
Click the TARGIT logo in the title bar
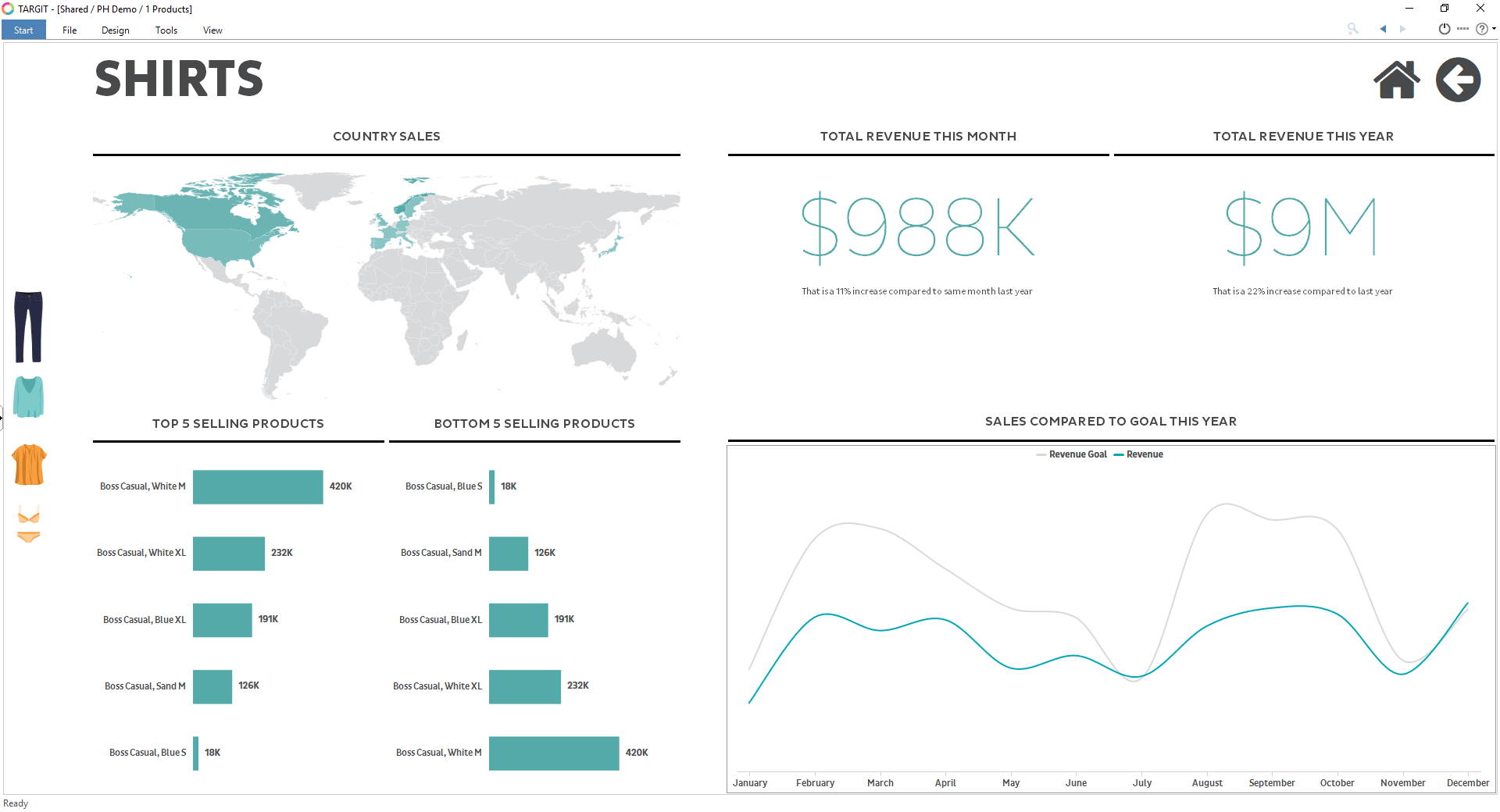8,9
